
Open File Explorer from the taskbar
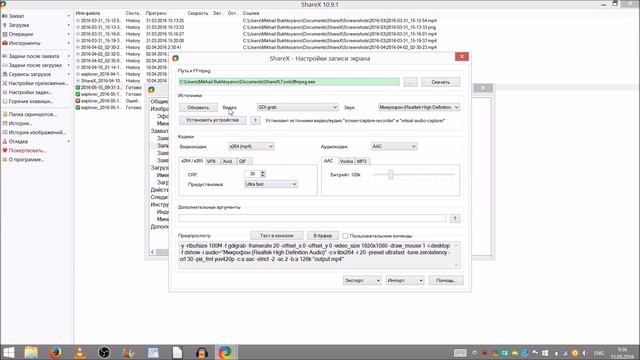[31, 352]
